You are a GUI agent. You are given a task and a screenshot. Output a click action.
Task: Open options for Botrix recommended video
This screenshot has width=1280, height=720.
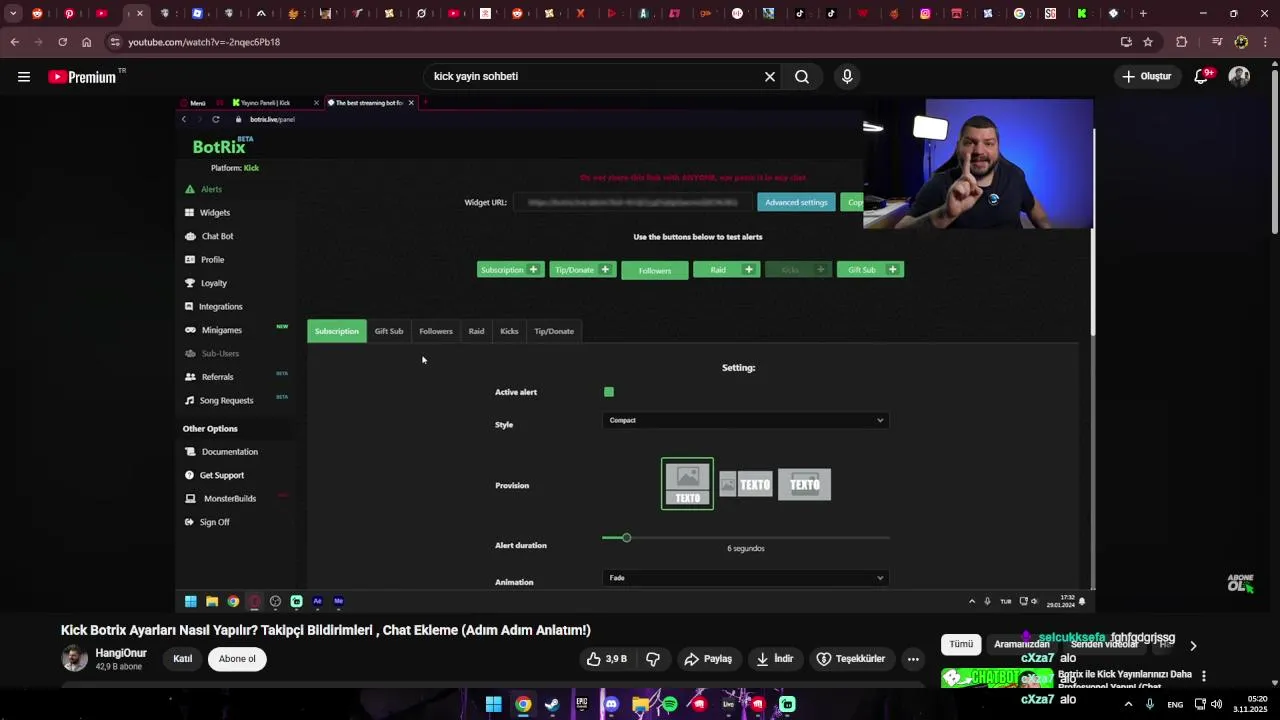coord(1204,676)
